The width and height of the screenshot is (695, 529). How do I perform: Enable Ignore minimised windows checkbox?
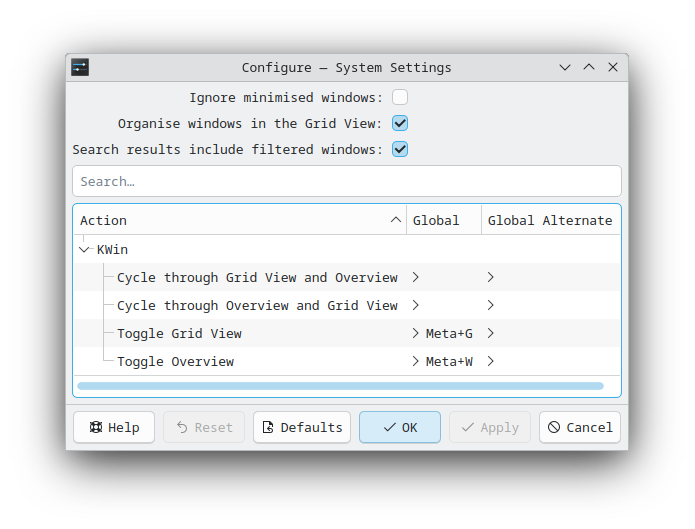pos(400,97)
